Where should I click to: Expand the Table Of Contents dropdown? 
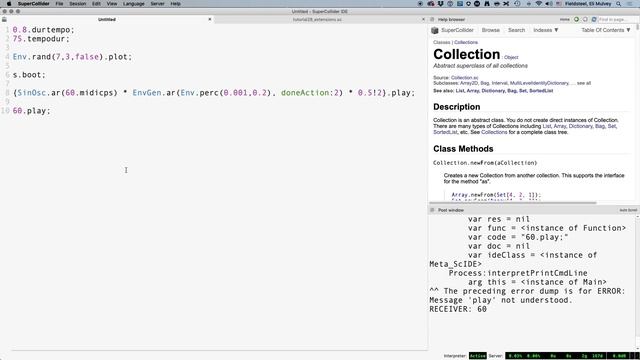point(606,30)
